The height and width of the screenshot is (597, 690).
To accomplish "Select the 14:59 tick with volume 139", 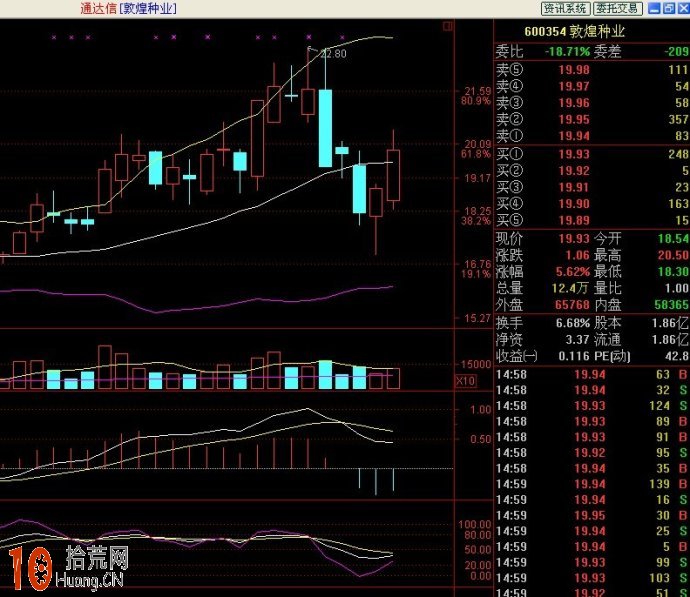I will click(592, 484).
